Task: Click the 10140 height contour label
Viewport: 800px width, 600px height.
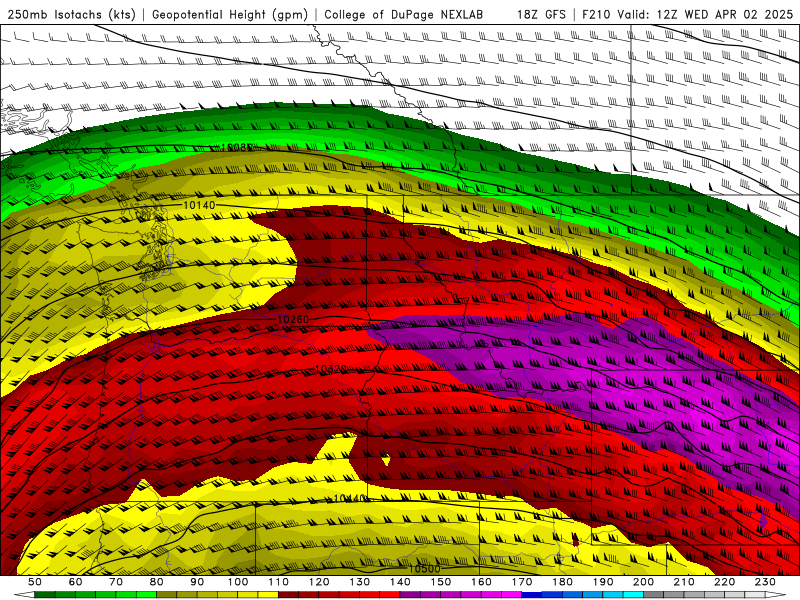Action: (199, 205)
